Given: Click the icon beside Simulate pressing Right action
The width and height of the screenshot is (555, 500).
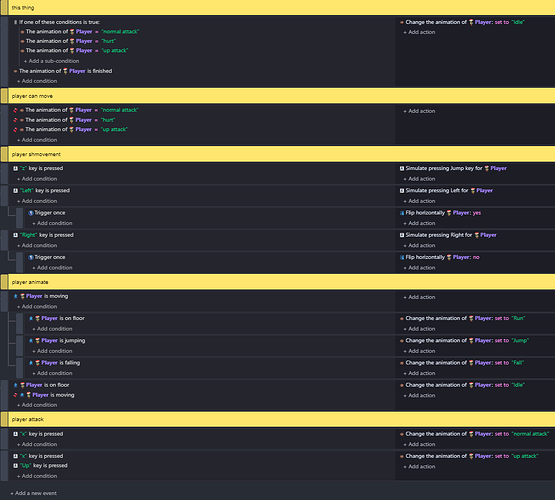Looking at the screenshot, I should pos(402,235).
